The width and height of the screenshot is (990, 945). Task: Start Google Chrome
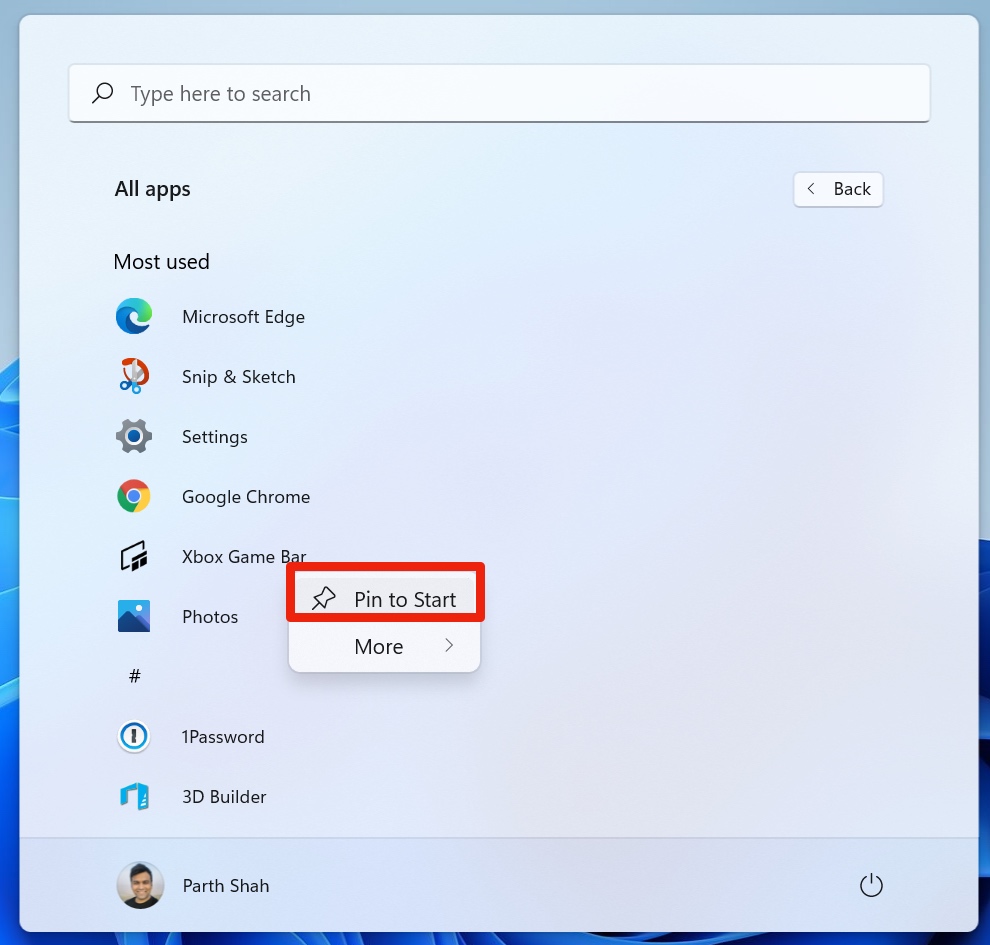click(x=245, y=496)
